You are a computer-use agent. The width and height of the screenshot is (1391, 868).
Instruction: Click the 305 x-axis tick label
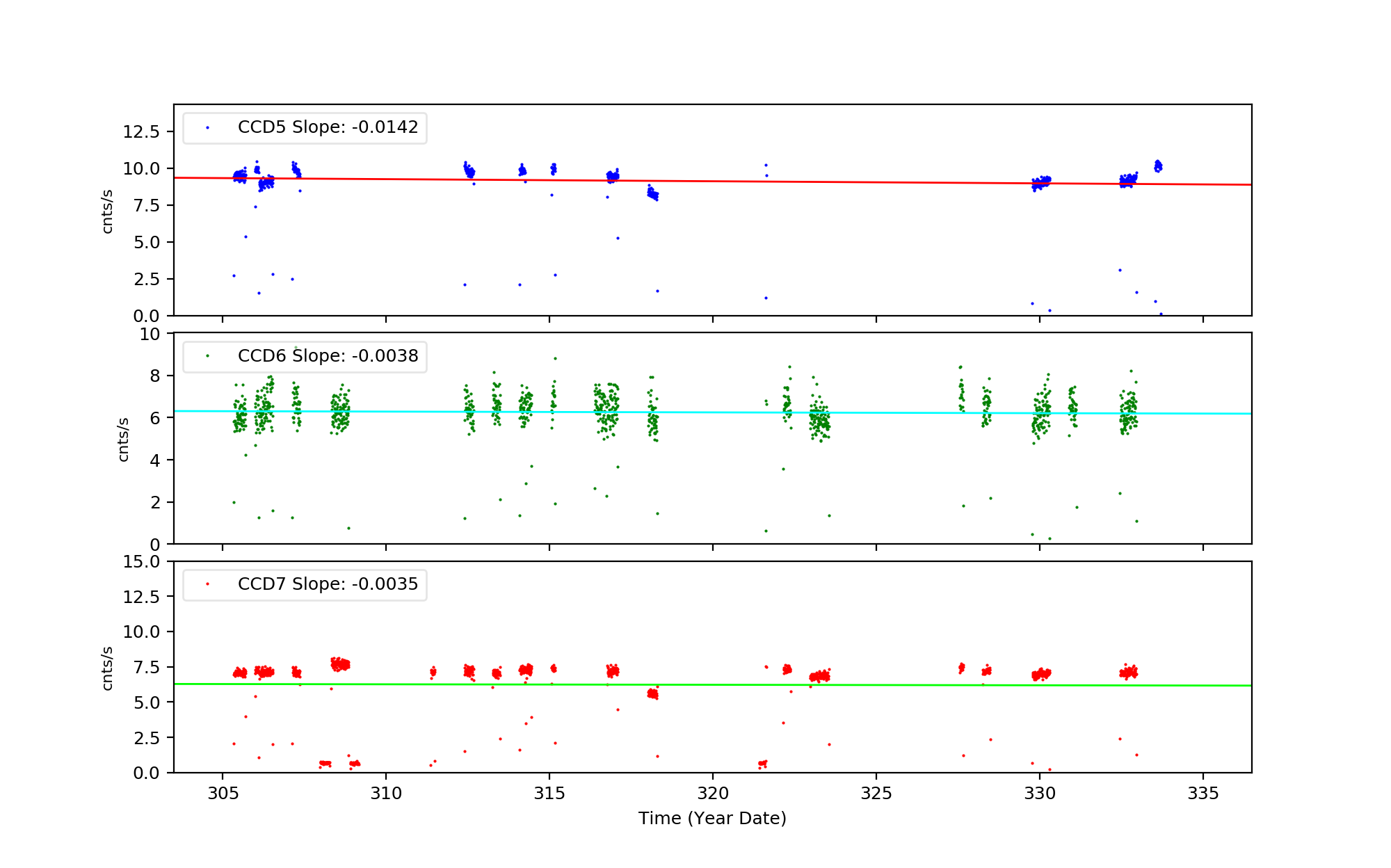click(223, 794)
